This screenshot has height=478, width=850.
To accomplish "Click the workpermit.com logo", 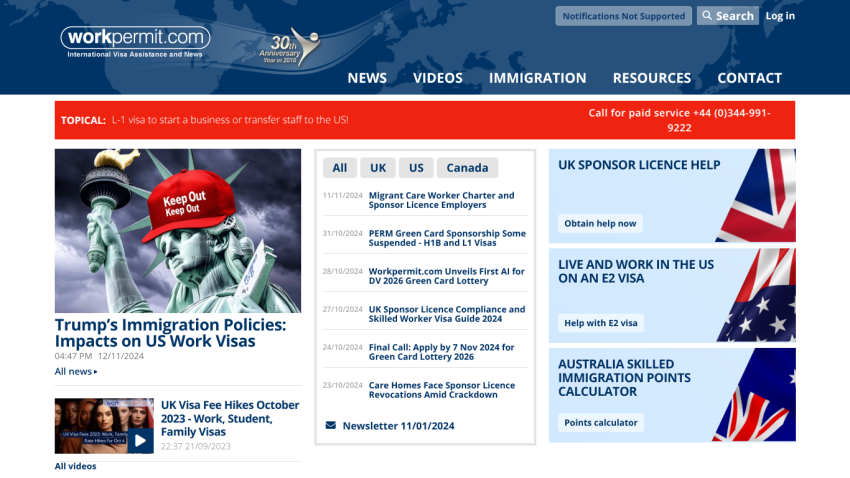I will point(135,42).
